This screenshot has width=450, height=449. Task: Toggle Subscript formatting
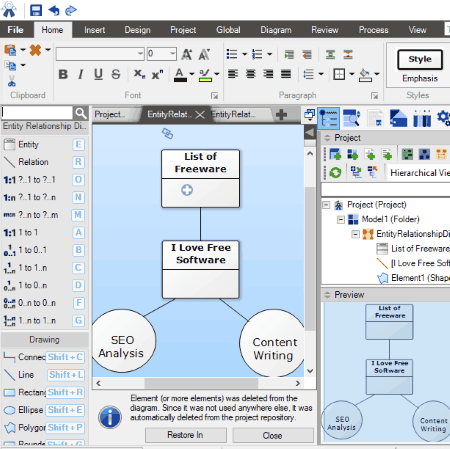139,74
